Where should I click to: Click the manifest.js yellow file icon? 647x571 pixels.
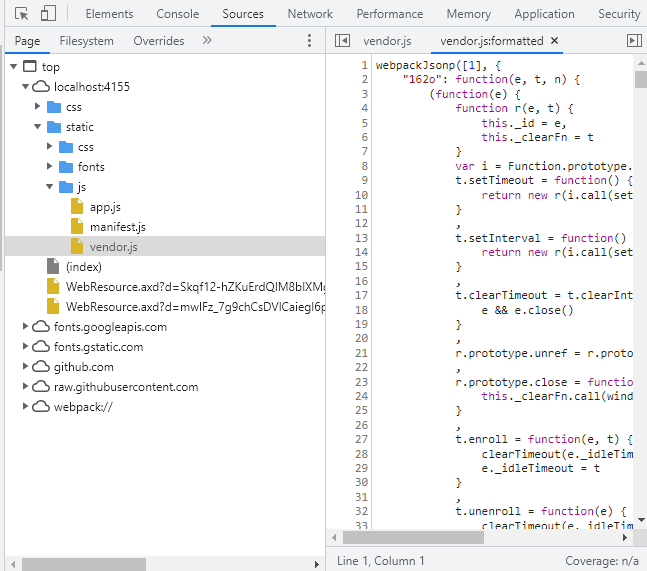coord(77,226)
